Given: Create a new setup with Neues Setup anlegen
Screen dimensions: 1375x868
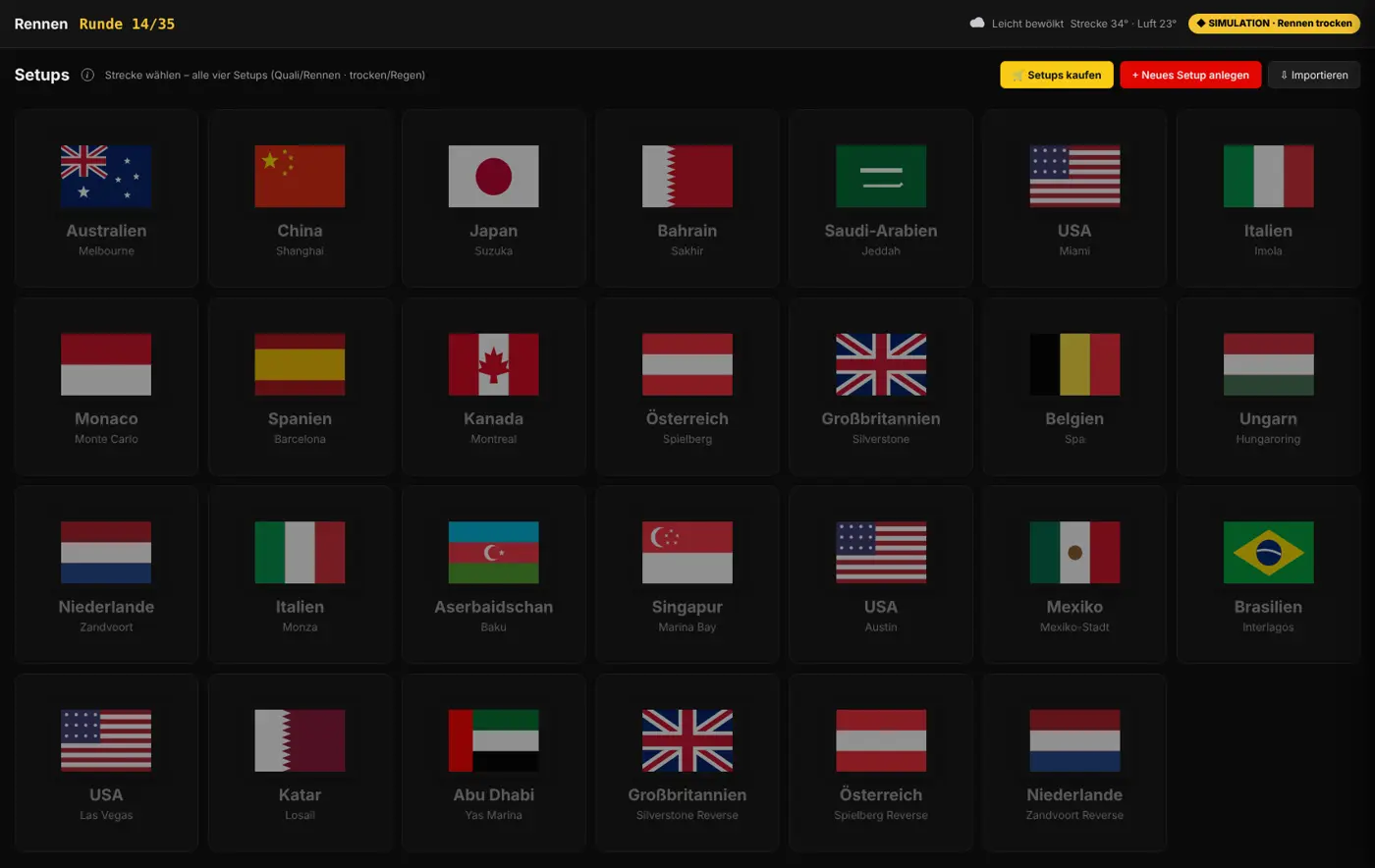Looking at the screenshot, I should [1190, 75].
